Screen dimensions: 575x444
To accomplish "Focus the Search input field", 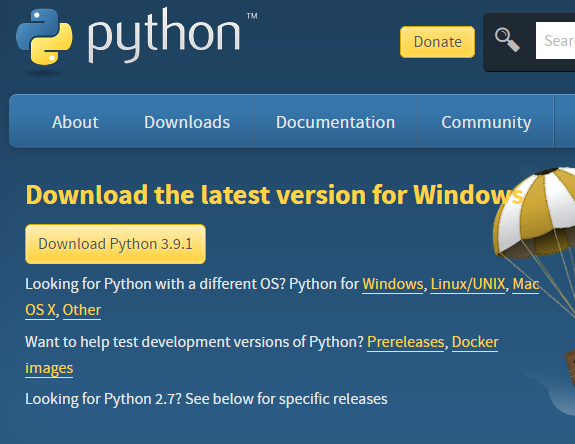I will (x=555, y=41).
